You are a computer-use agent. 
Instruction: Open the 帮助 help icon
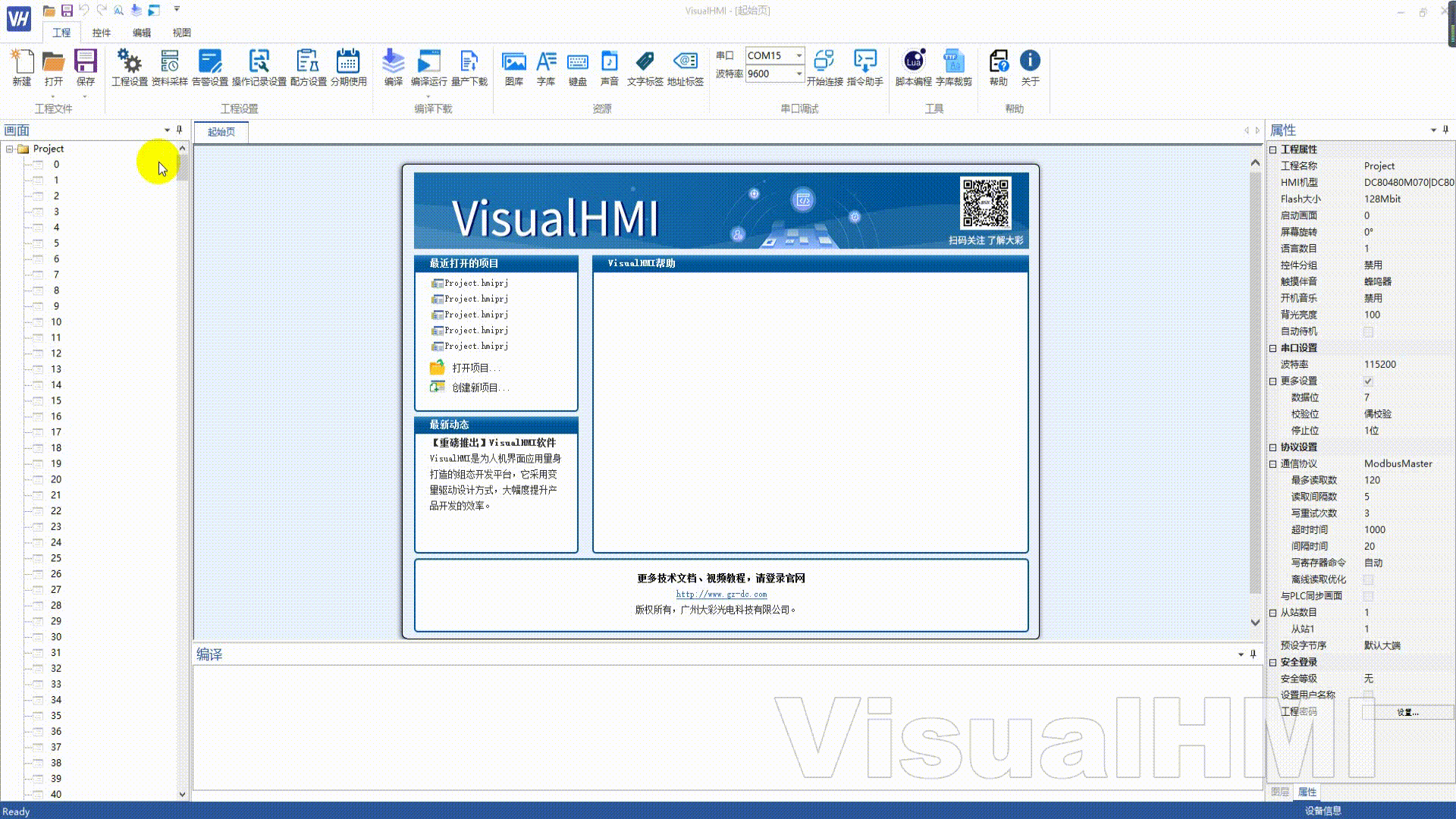999,67
